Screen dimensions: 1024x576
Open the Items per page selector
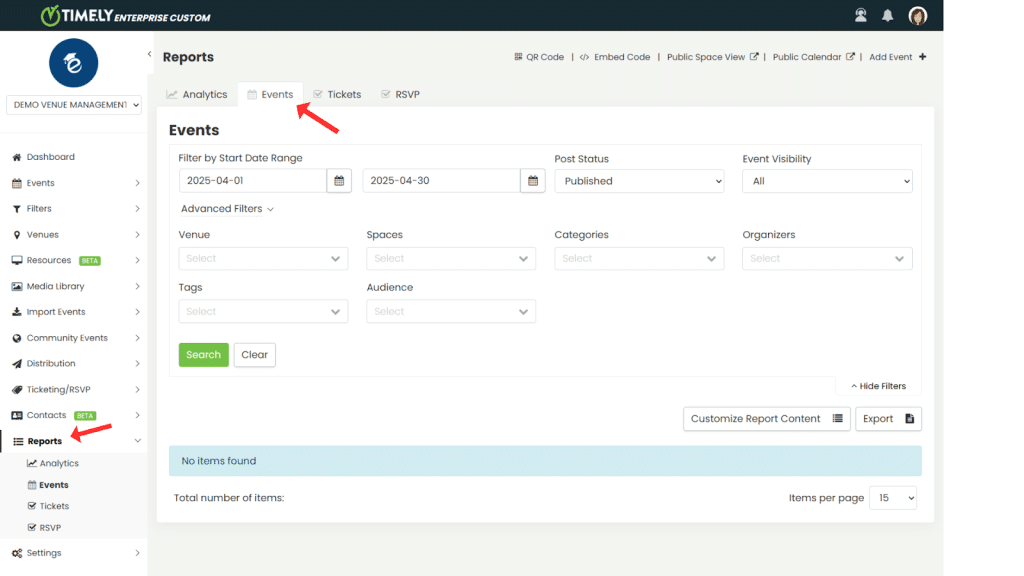(892, 497)
